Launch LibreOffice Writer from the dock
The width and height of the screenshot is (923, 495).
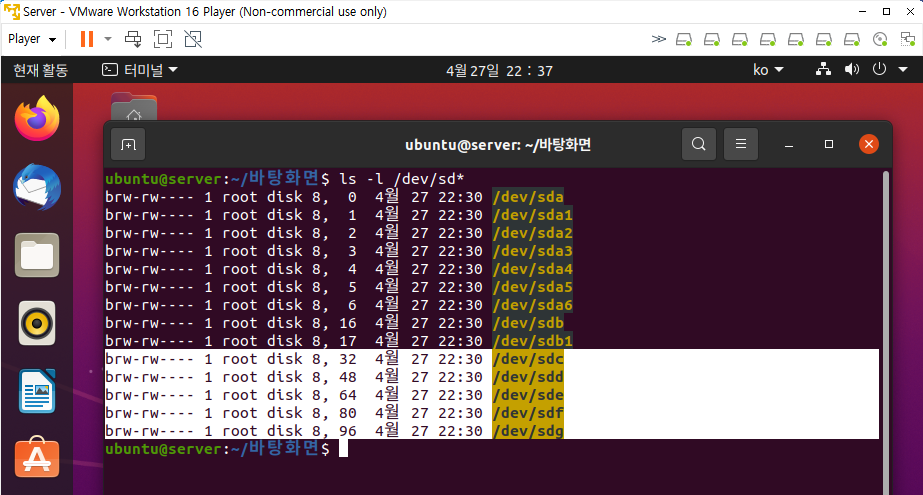click(x=37, y=391)
